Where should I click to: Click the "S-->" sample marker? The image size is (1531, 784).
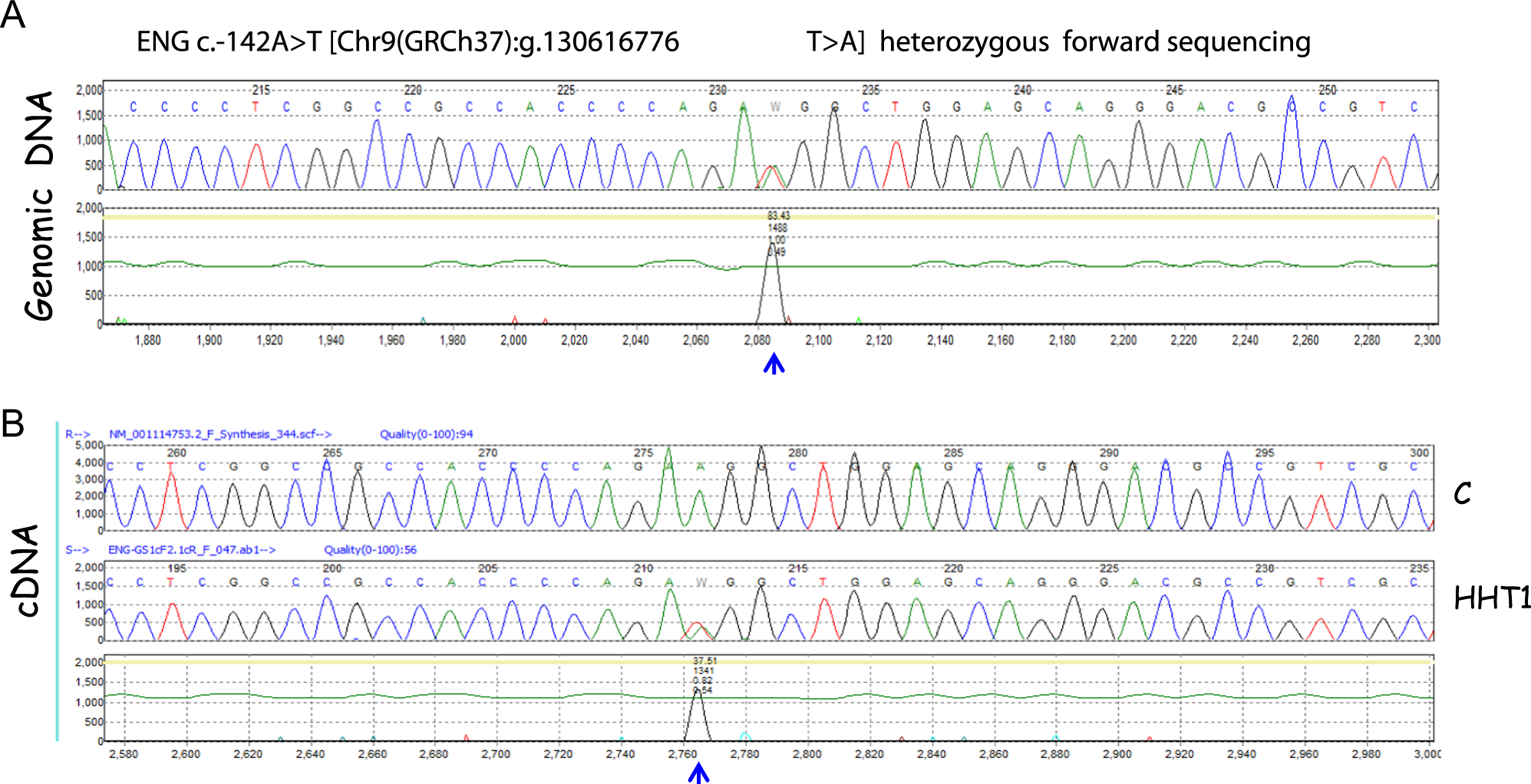click(78, 550)
